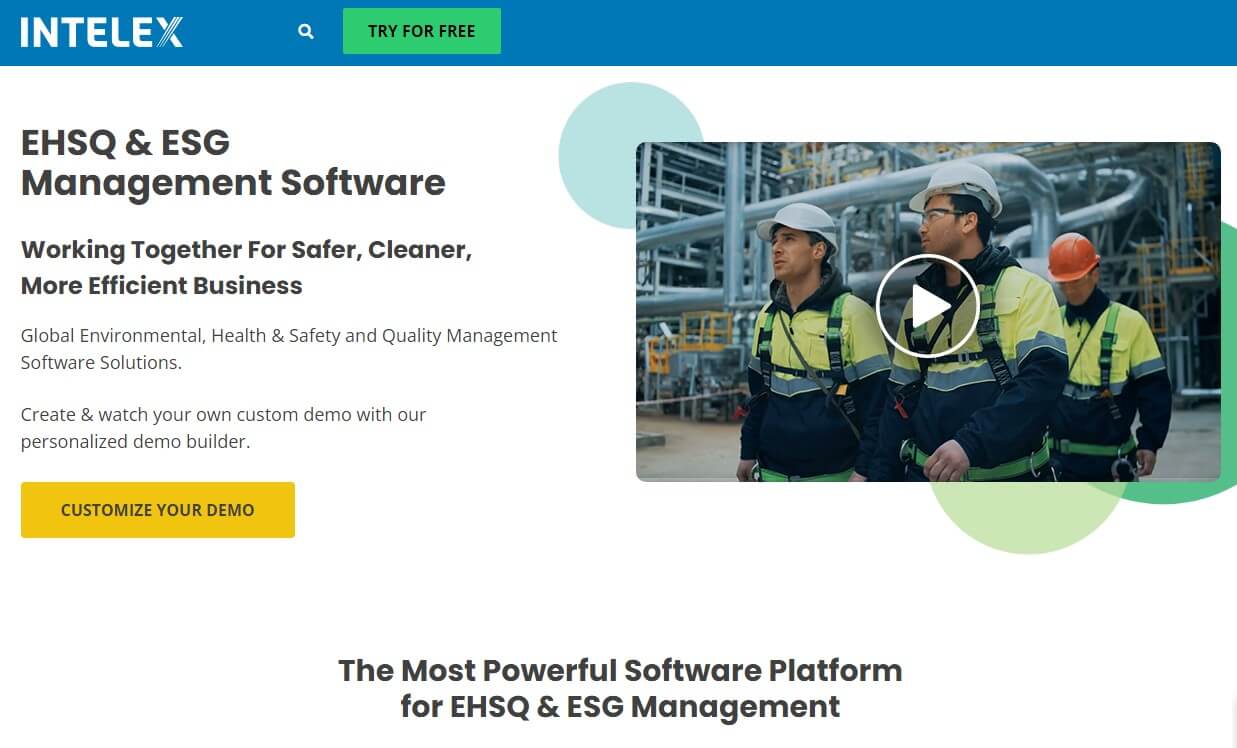
Task: Click "Create & watch your own custom demo" text
Action: tap(224, 428)
